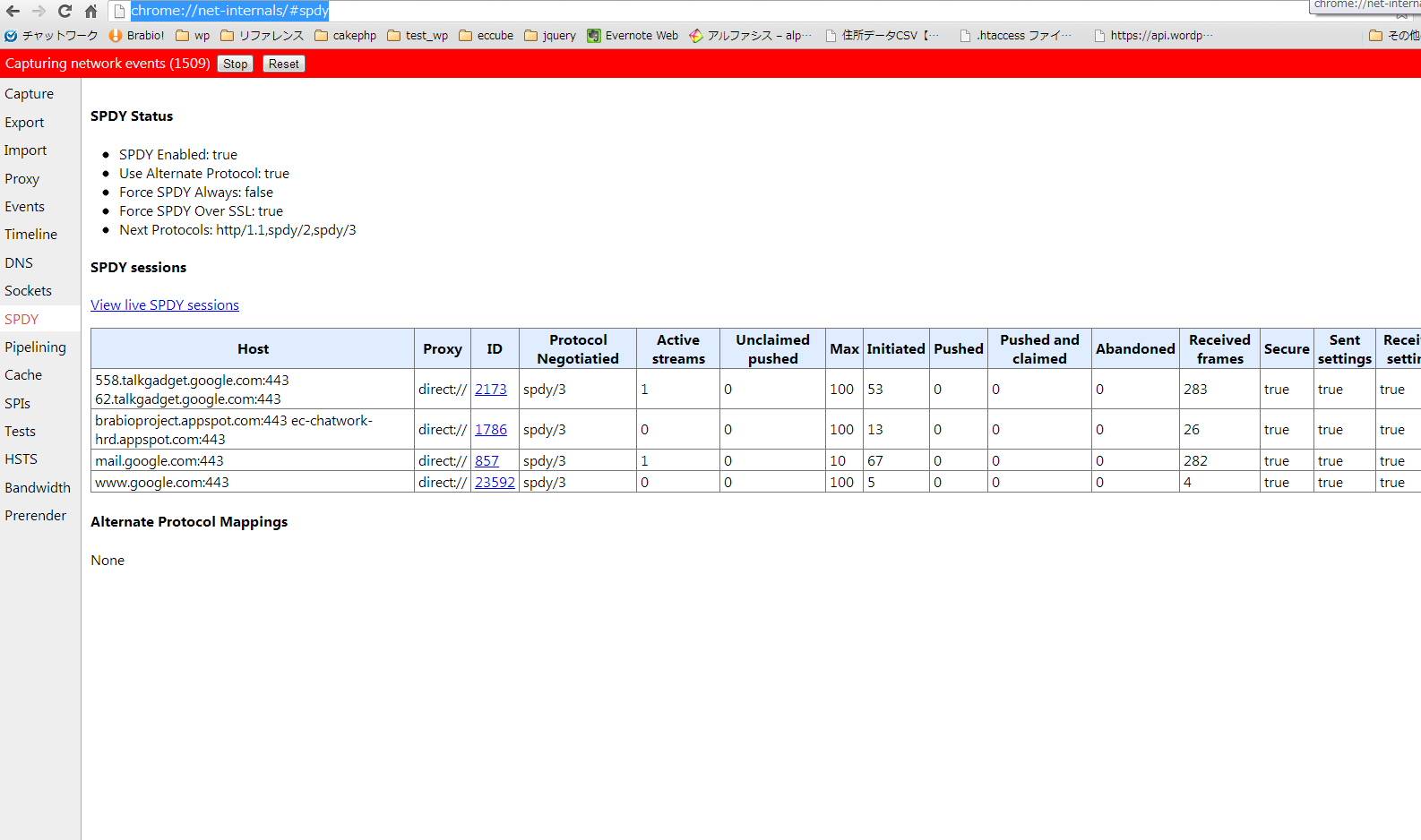The width and height of the screenshot is (1421, 840).
Task: Open the test_wp bookmarks folder
Action: click(418, 36)
